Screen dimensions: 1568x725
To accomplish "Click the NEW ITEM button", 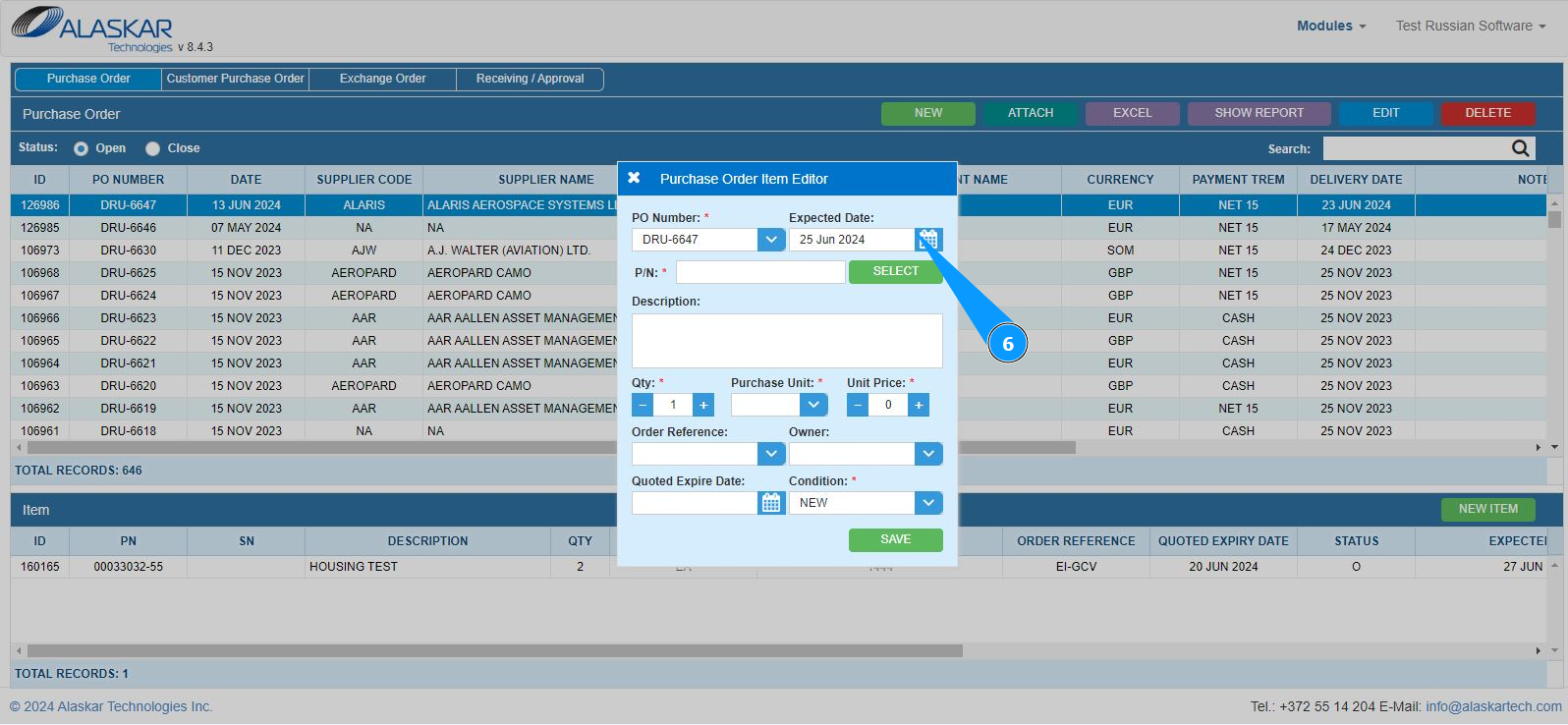I will [x=1488, y=509].
